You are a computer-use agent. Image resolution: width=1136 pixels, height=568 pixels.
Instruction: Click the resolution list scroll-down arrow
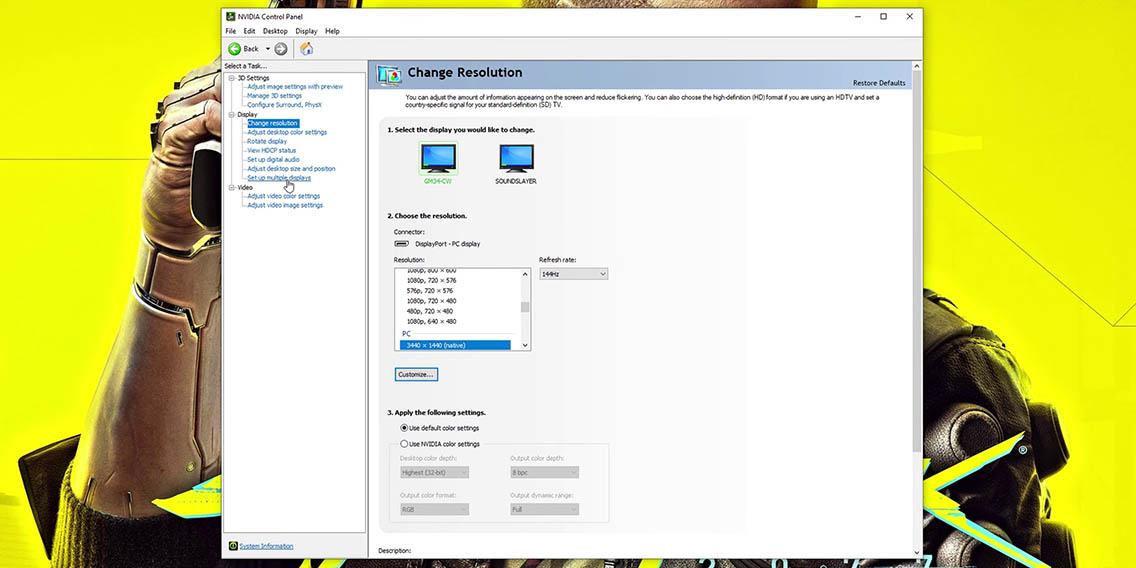pos(525,346)
